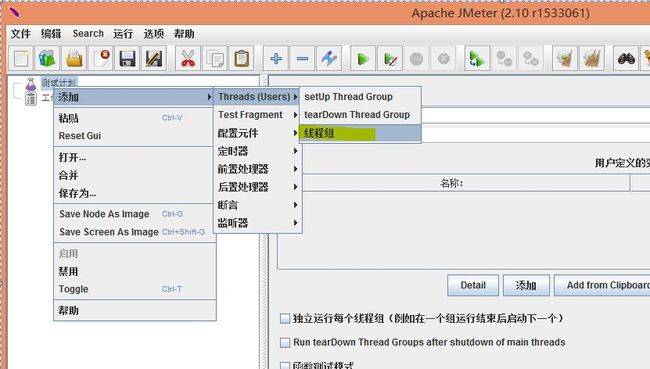
Task: Open the 运行 menu
Action: (x=123, y=34)
